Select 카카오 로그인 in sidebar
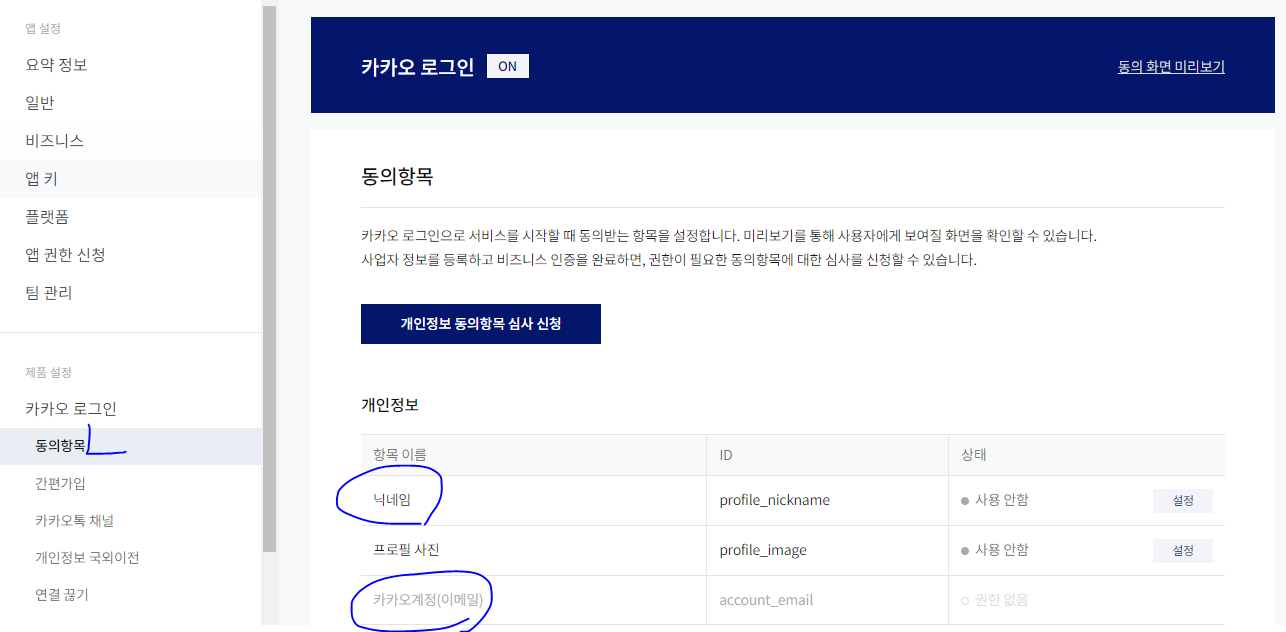Viewport: 1286px width, 632px height. 71,408
